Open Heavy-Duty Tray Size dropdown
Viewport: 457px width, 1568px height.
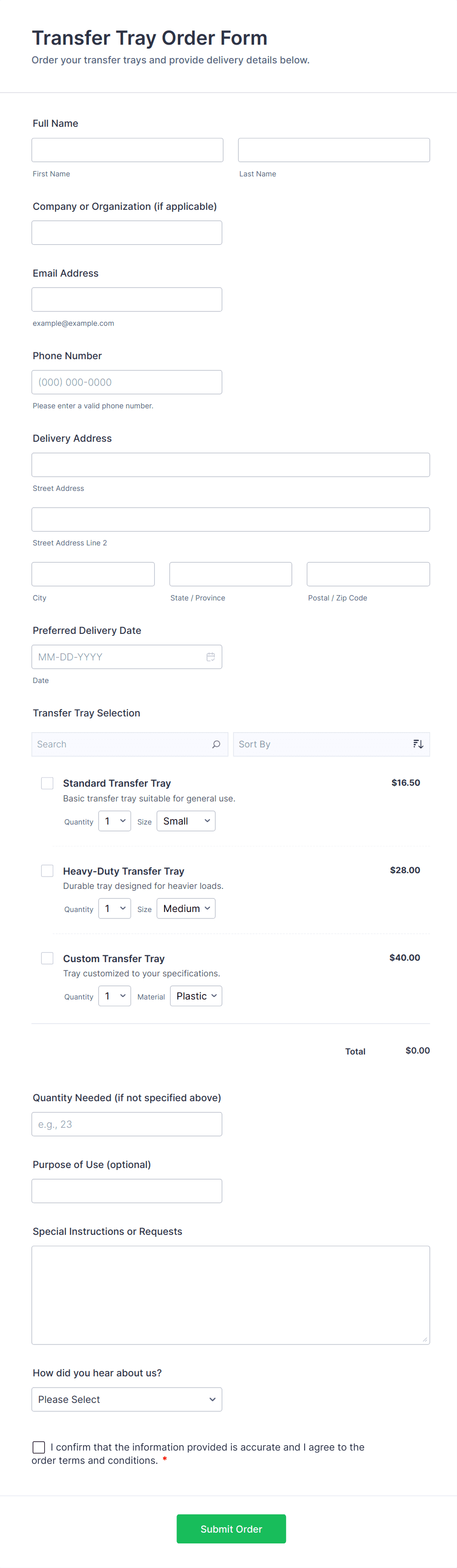[186, 908]
